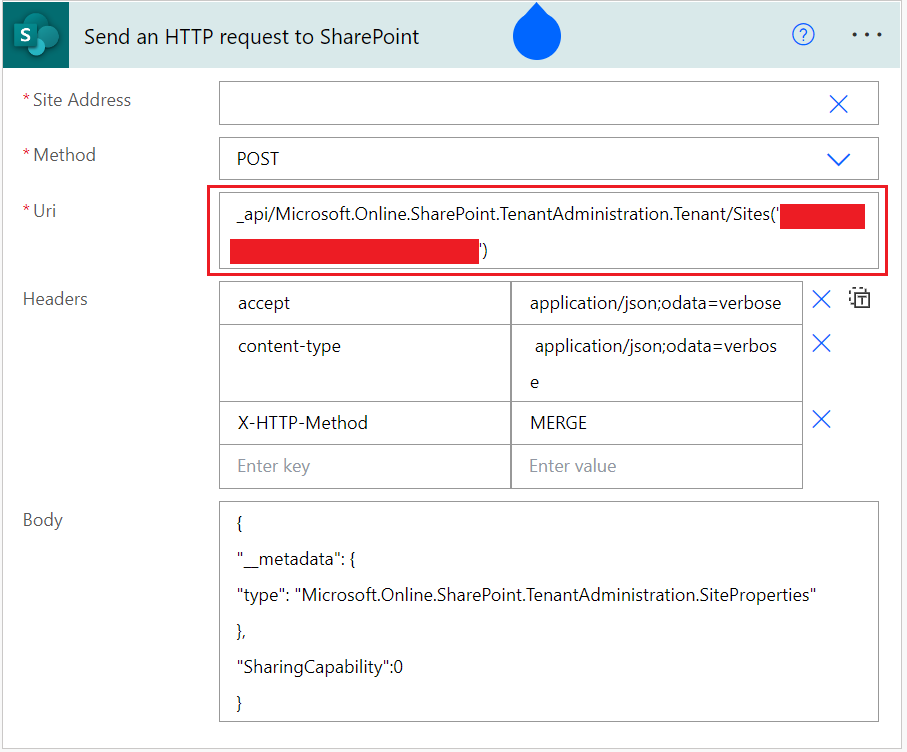Click inside the empty Site Address field
The height and width of the screenshot is (752, 907).
(x=500, y=103)
